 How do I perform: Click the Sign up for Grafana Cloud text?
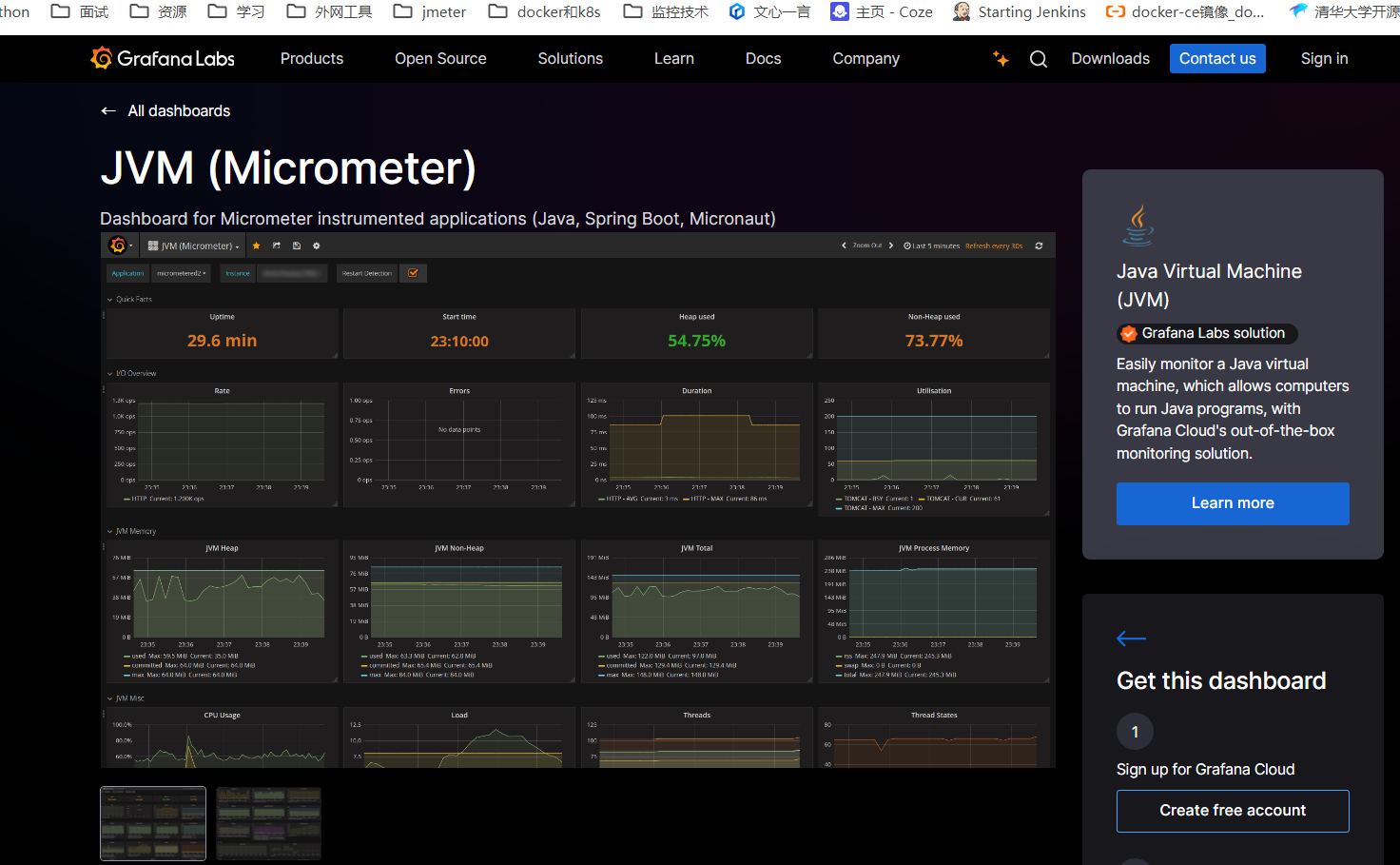(x=1205, y=770)
